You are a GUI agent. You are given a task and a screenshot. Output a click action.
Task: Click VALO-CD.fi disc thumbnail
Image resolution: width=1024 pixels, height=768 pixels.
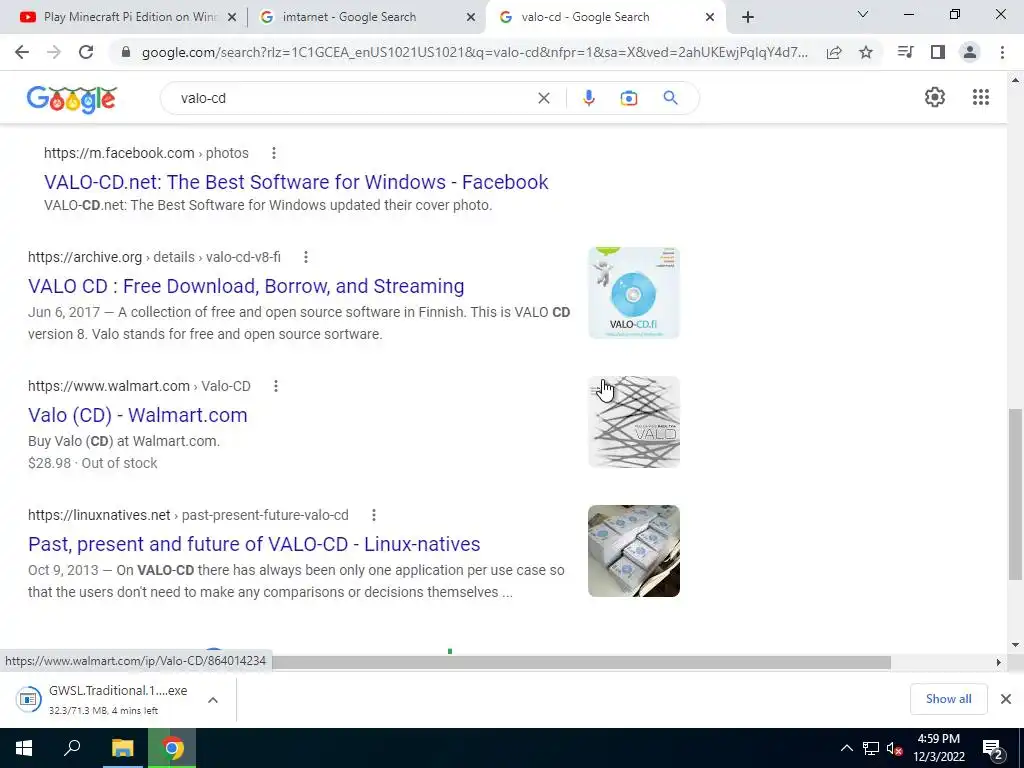pos(633,293)
